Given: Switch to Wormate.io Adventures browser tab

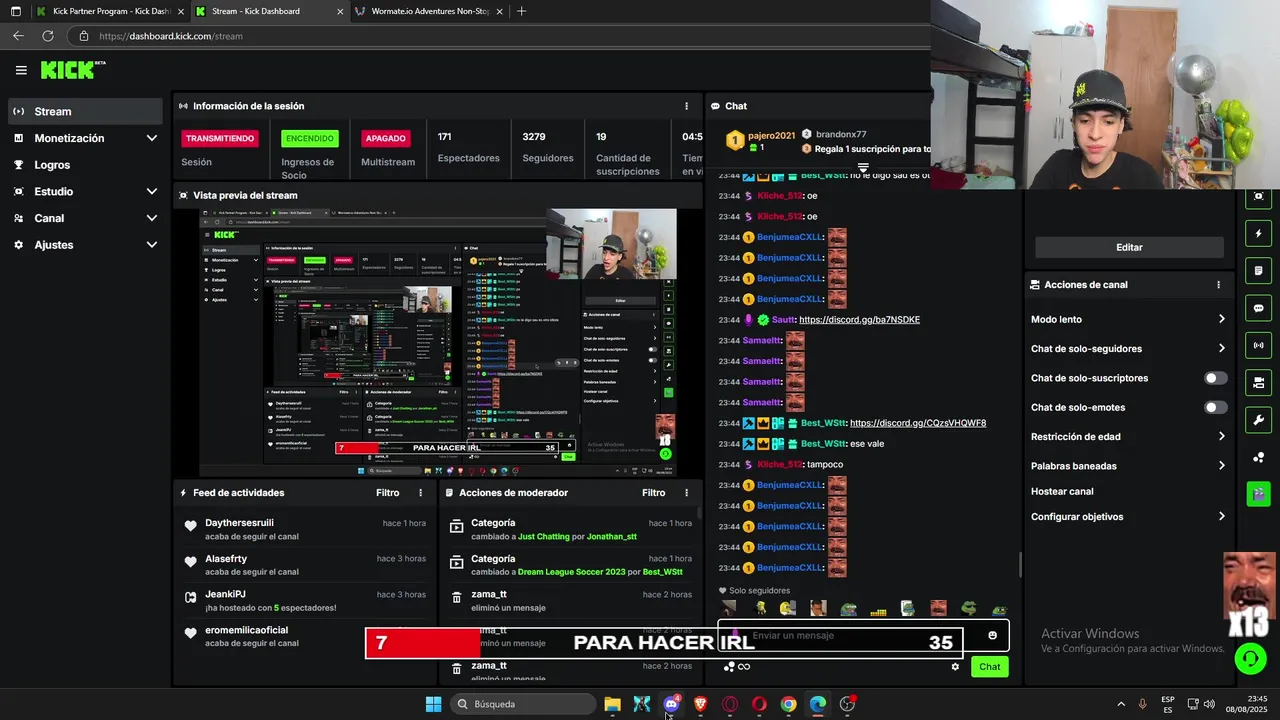Looking at the screenshot, I should coord(430,11).
